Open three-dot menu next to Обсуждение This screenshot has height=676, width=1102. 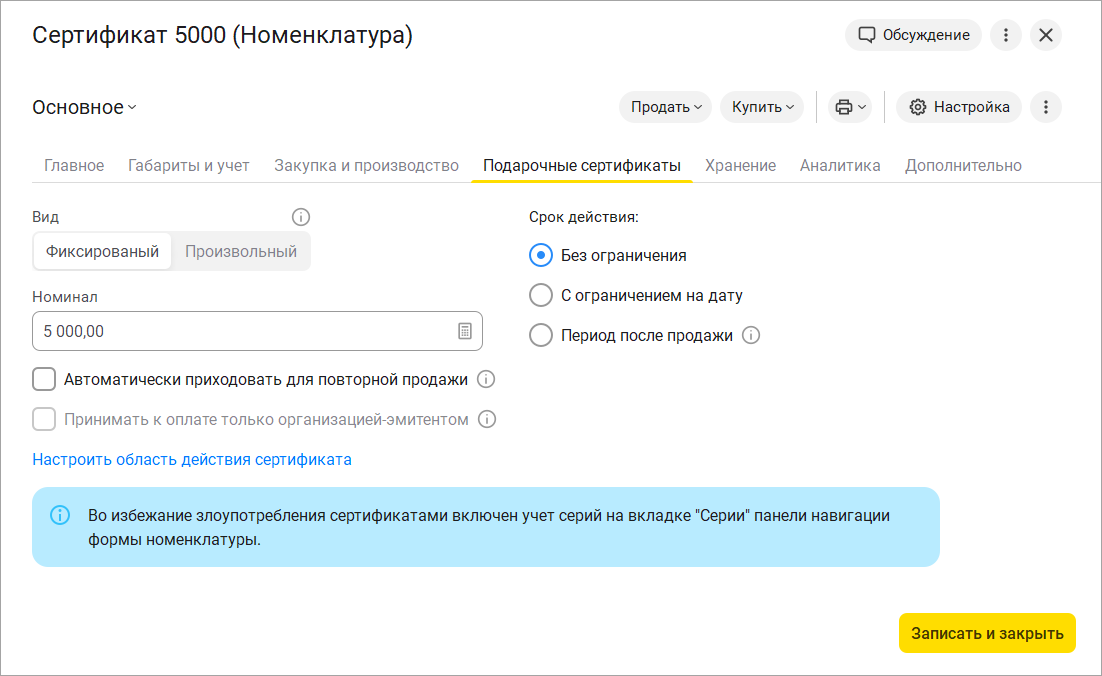pos(1005,35)
